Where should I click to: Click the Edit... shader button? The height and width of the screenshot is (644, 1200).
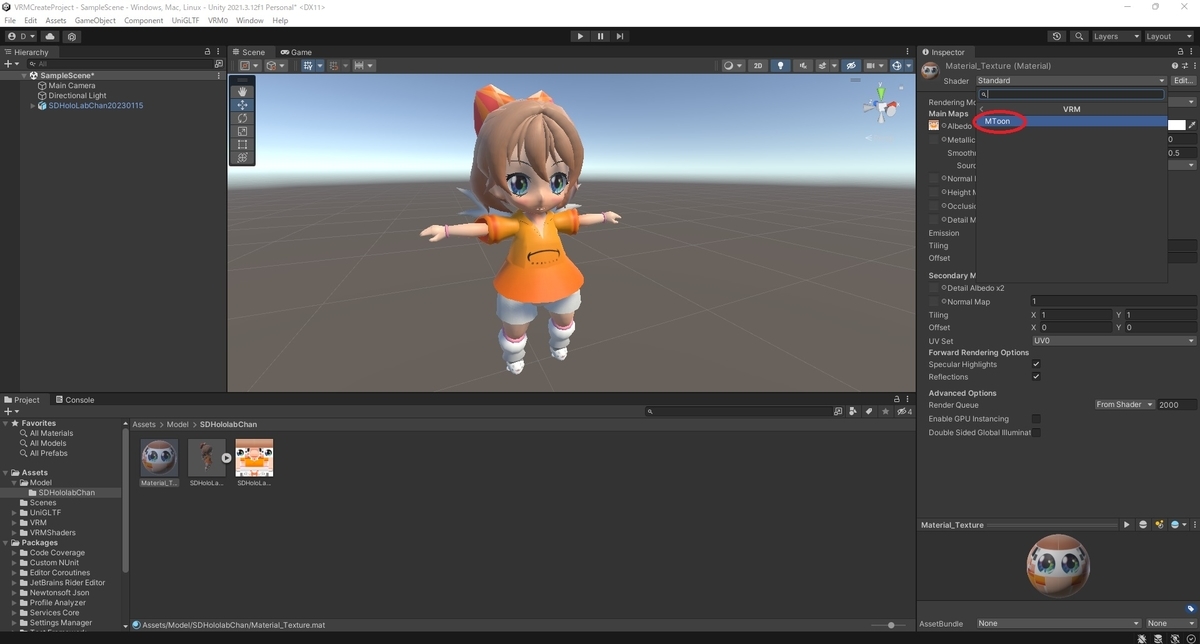1183,81
